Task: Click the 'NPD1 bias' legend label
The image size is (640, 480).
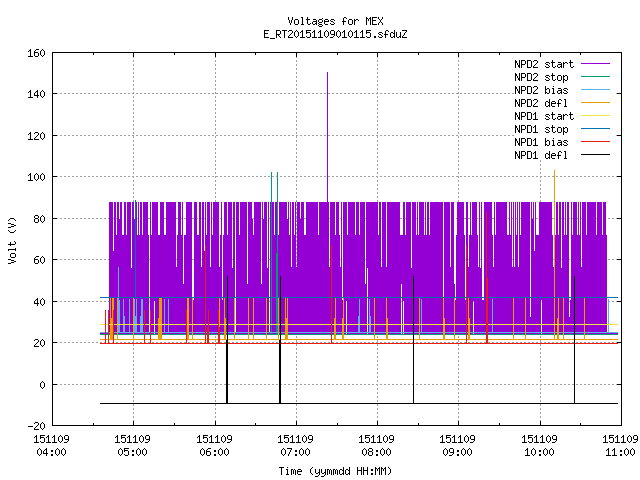Action: [541, 142]
